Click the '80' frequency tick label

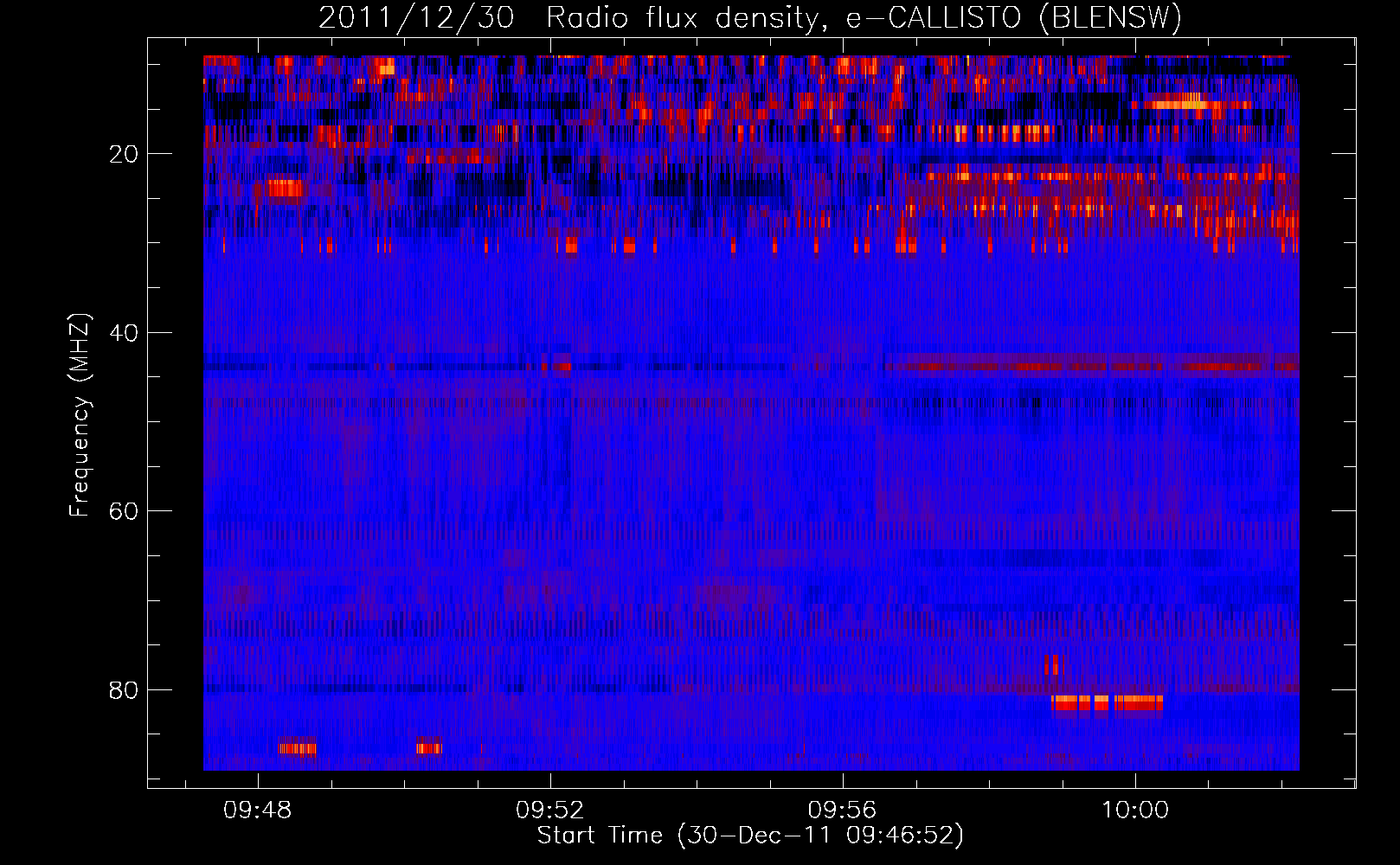(124, 690)
